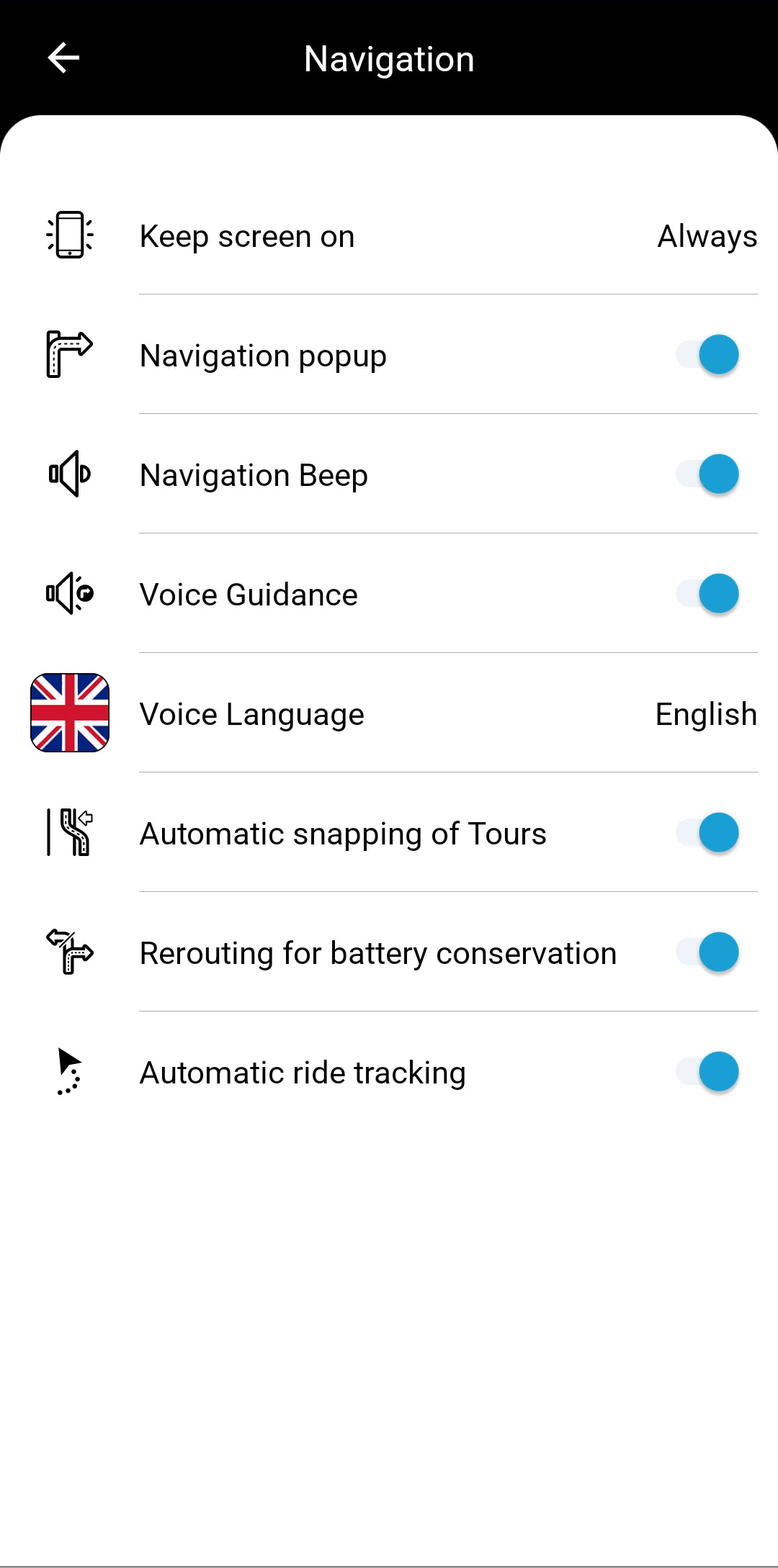Tap the Automatic snapping of Tours icon
778x1568 pixels.
(x=70, y=832)
